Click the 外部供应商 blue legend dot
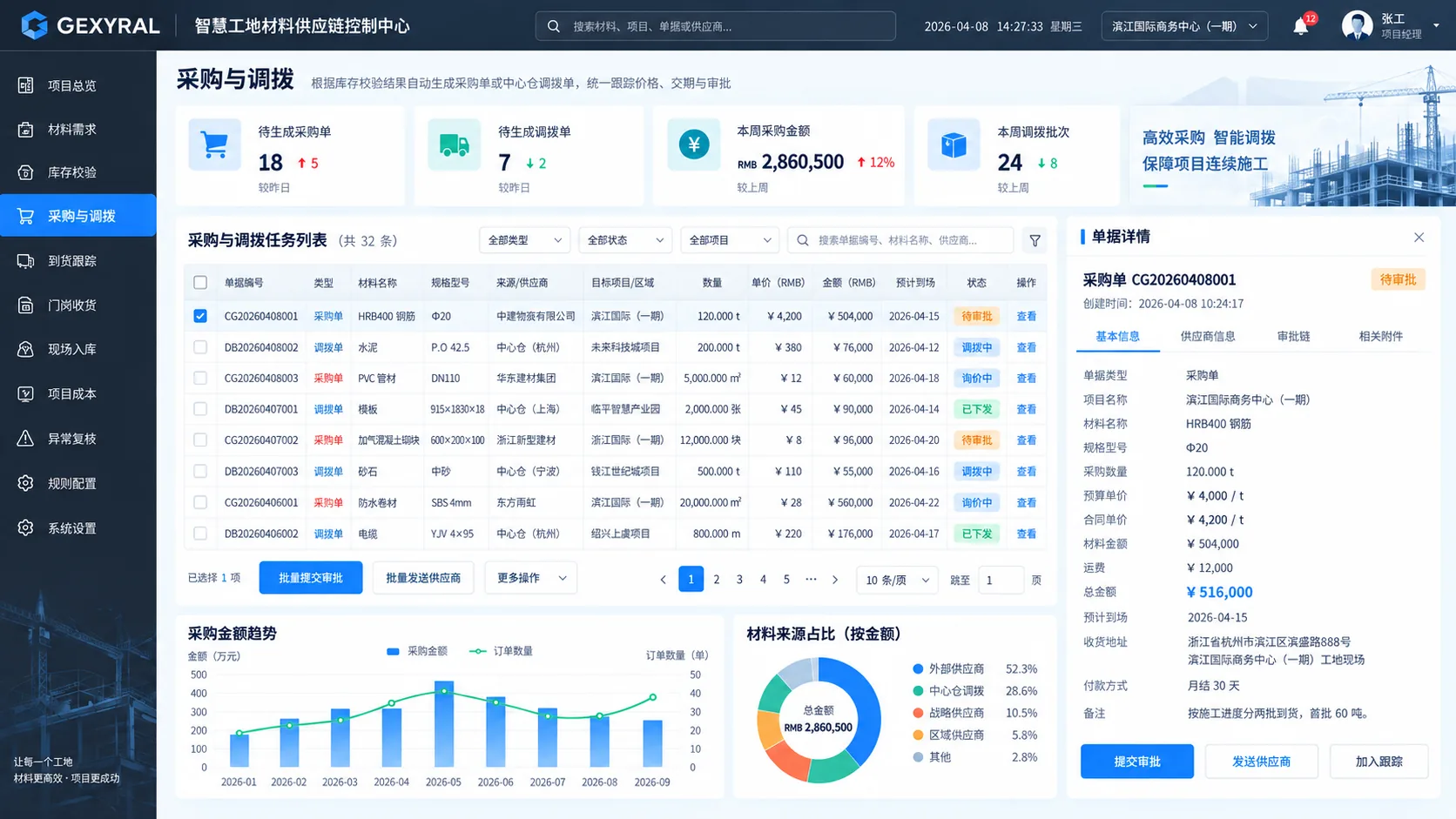This screenshot has width=1456, height=819. [x=918, y=669]
